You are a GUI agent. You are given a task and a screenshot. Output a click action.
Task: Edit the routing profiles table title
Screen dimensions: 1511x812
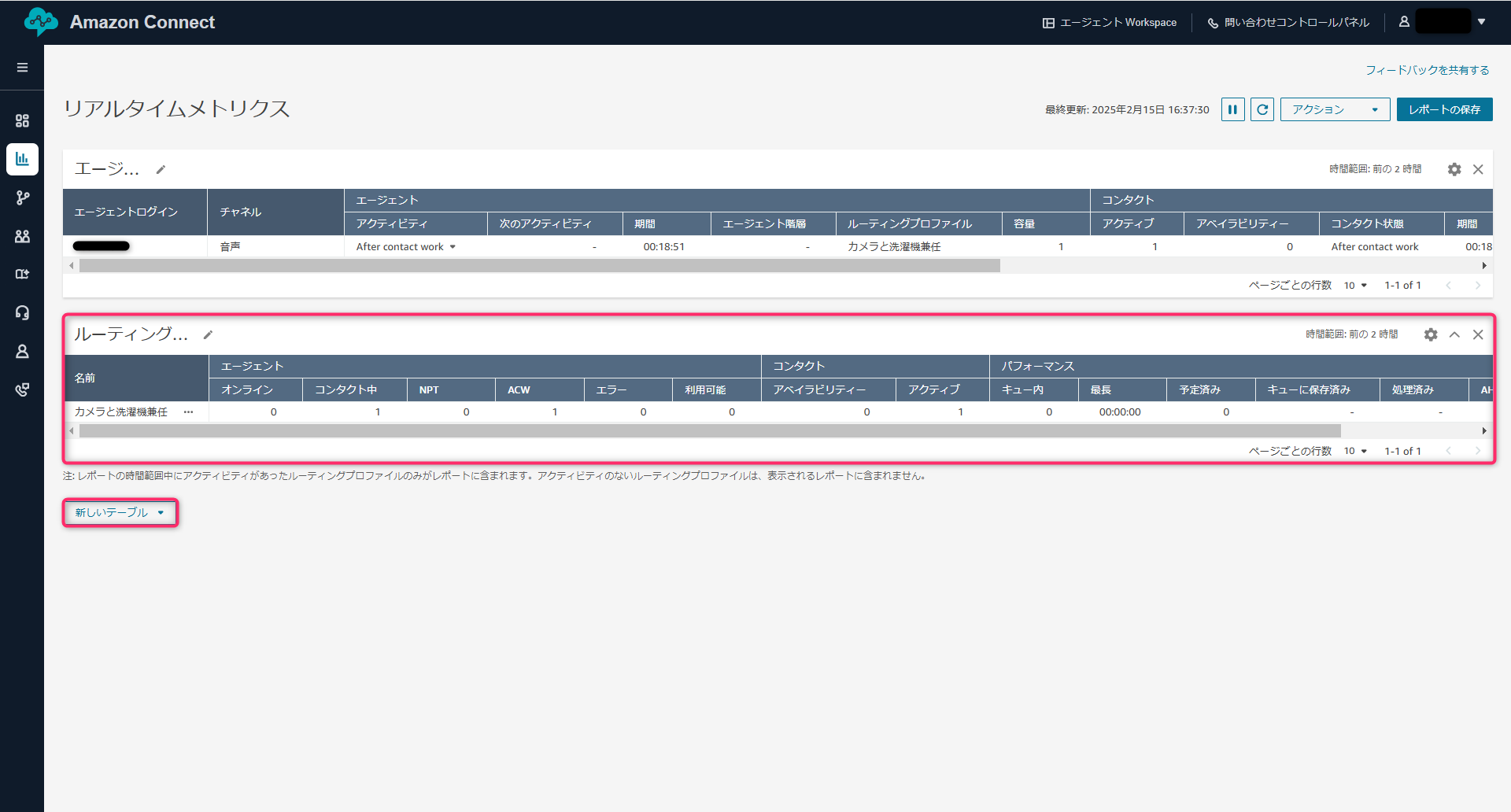pyautogui.click(x=208, y=335)
